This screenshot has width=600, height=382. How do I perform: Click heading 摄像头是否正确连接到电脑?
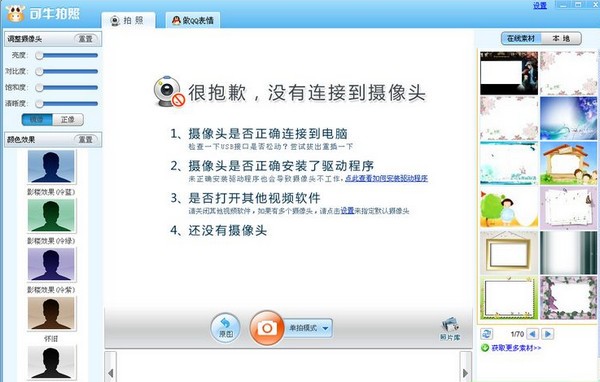coord(268,134)
